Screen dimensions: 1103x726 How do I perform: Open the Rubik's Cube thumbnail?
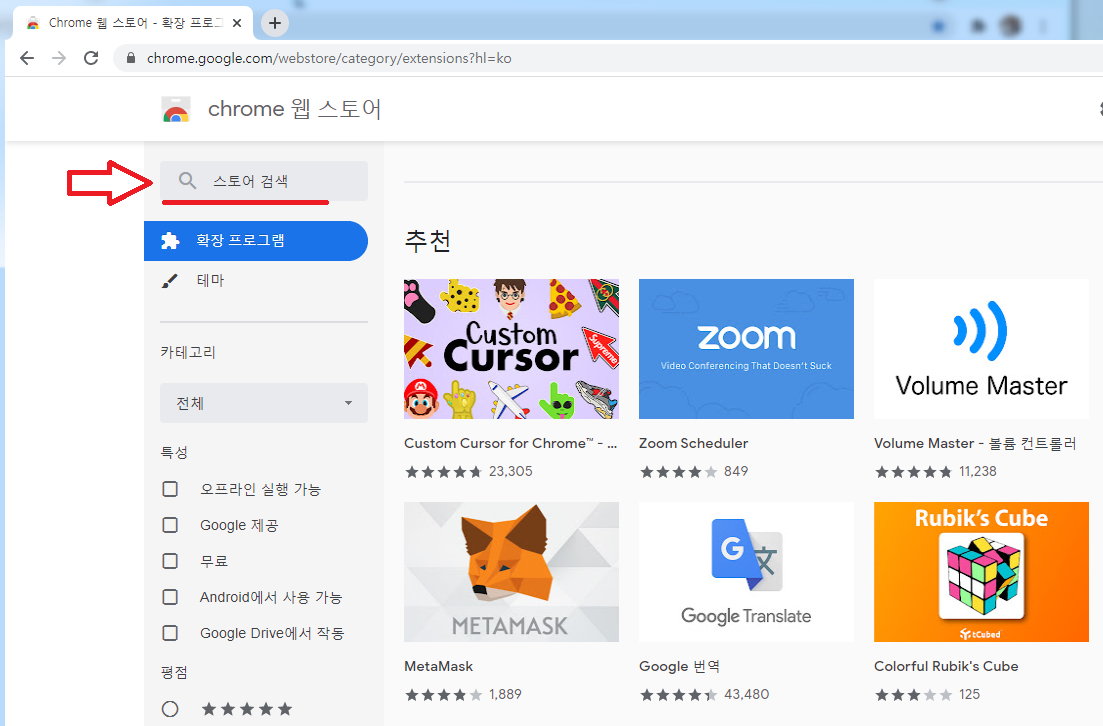[981, 572]
